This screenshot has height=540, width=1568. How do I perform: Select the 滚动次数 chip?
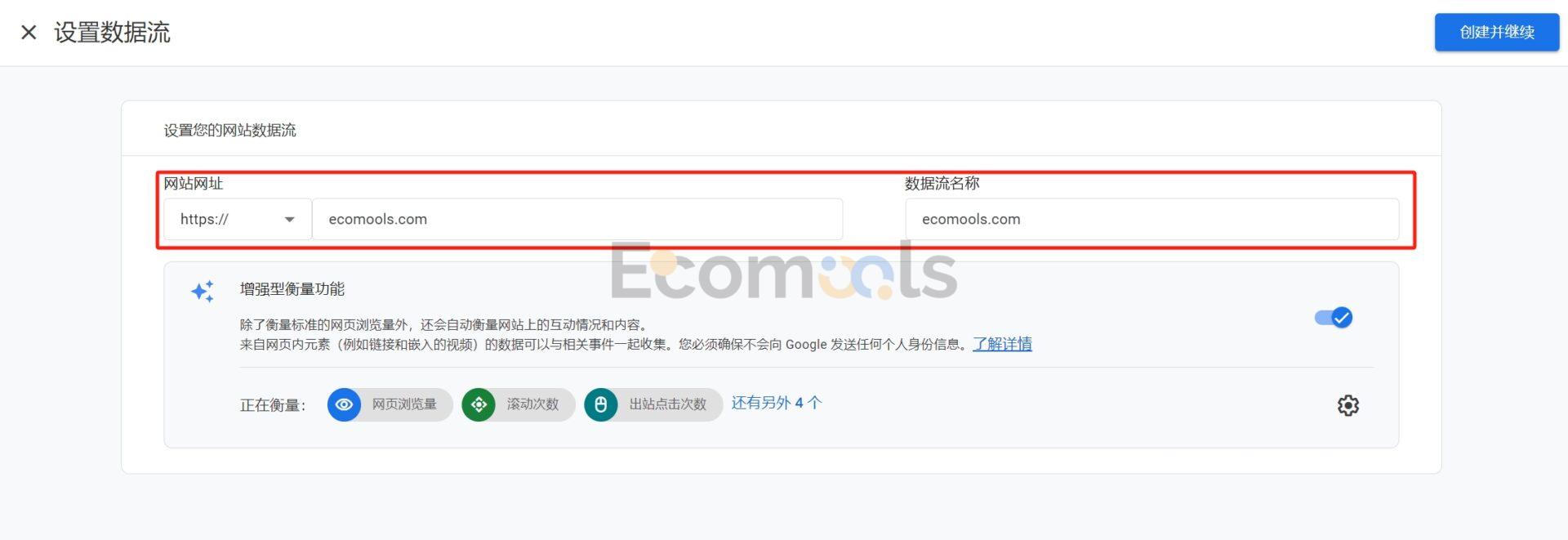pyautogui.click(x=519, y=404)
